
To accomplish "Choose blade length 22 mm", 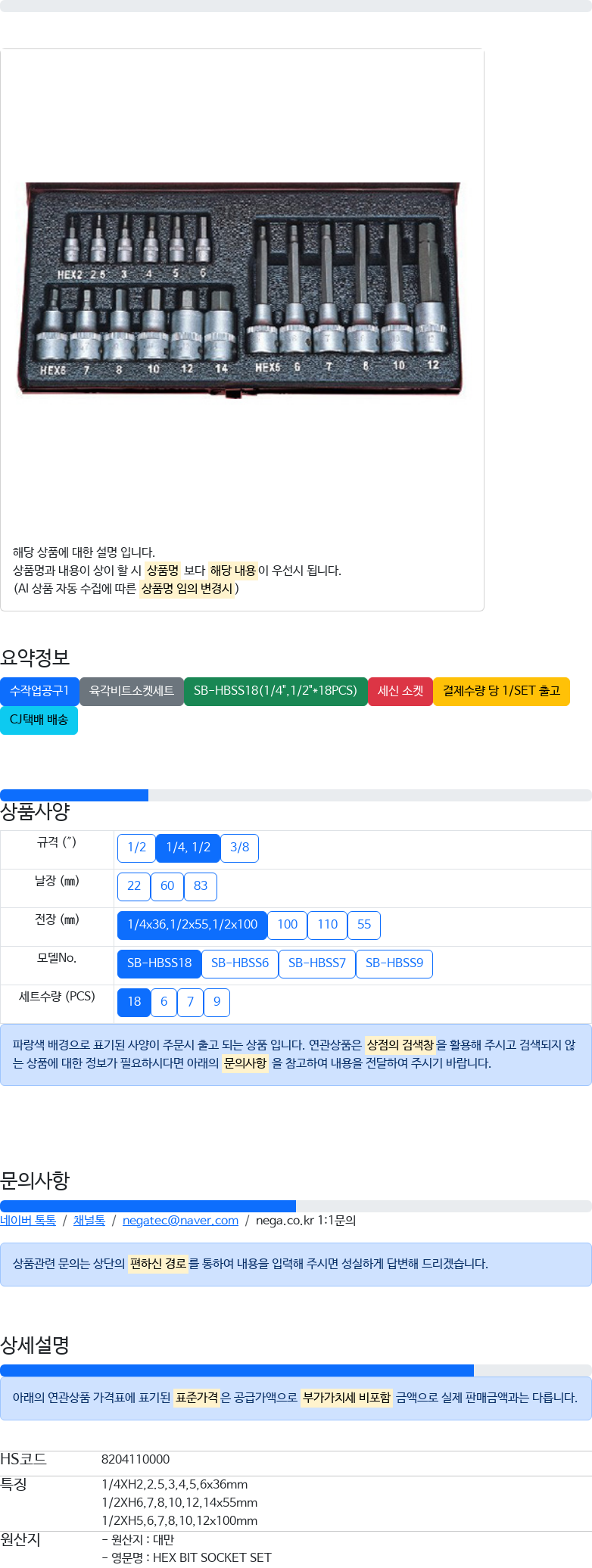I will tap(134, 886).
